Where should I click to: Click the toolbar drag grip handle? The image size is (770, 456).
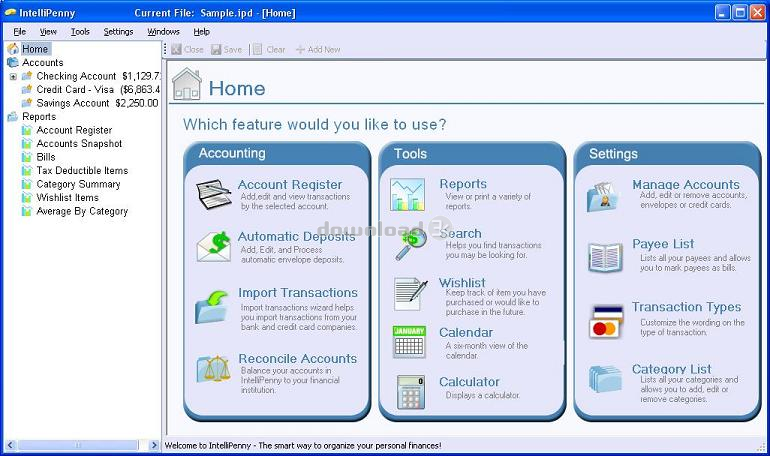point(165,49)
